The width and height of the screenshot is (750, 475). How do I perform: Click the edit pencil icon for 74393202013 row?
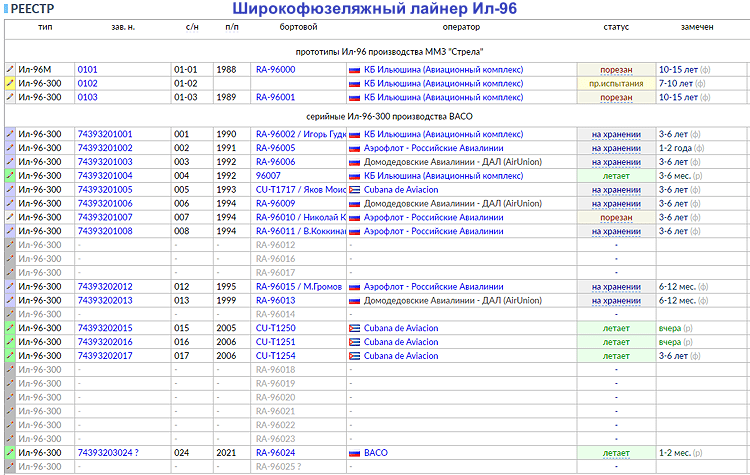[x=10, y=300]
